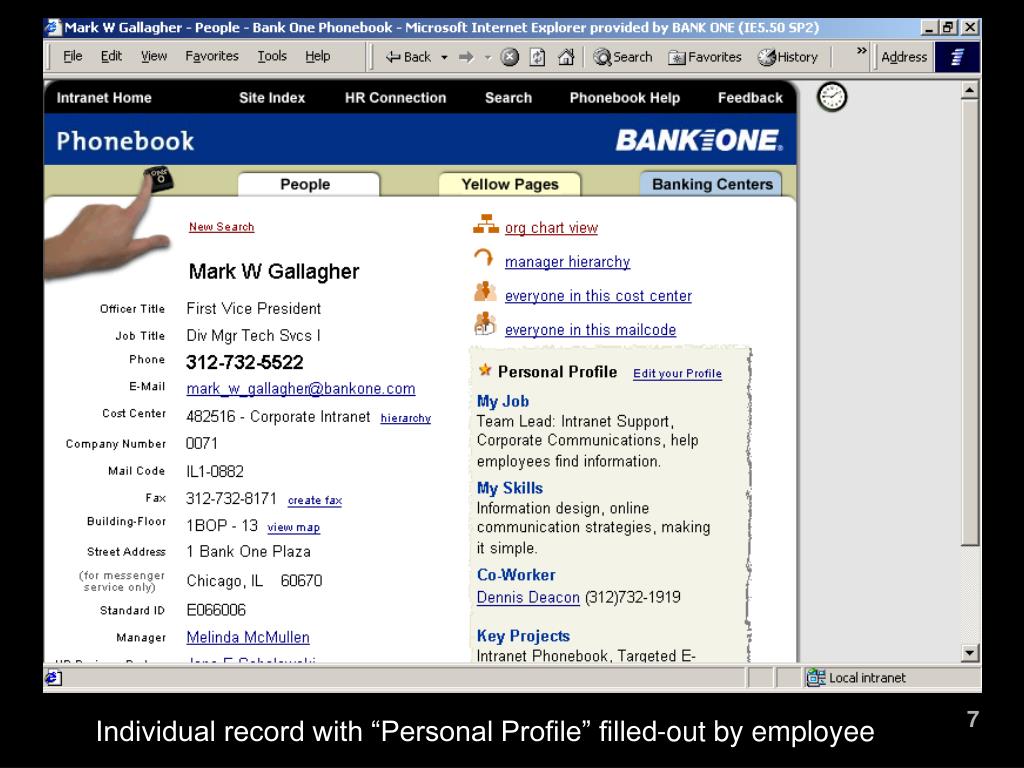Viewport: 1024px width, 768px height.
Task: Click the cost center people icon
Action: (485, 291)
